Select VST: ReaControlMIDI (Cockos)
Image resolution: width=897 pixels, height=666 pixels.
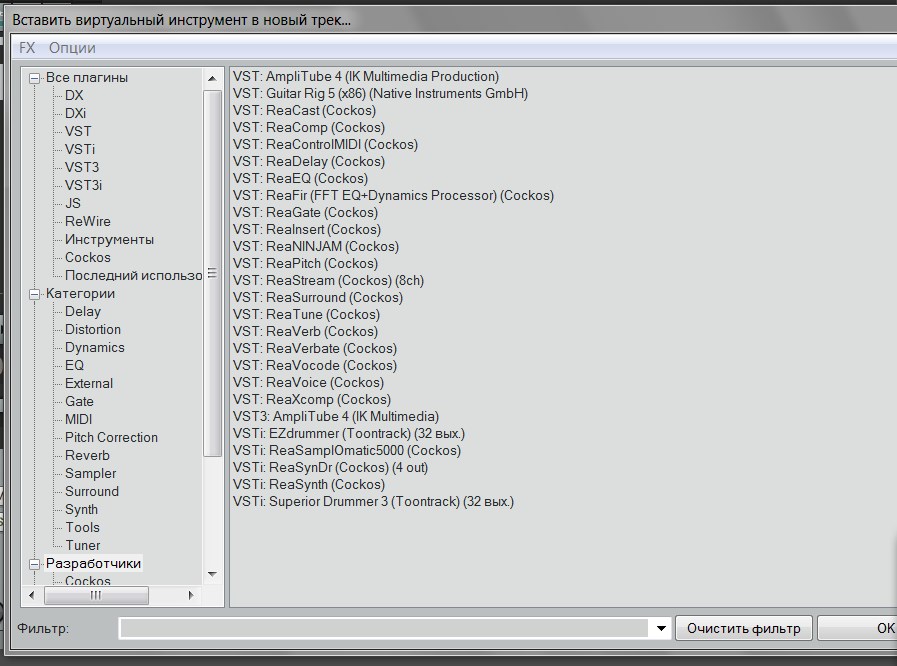tap(325, 145)
